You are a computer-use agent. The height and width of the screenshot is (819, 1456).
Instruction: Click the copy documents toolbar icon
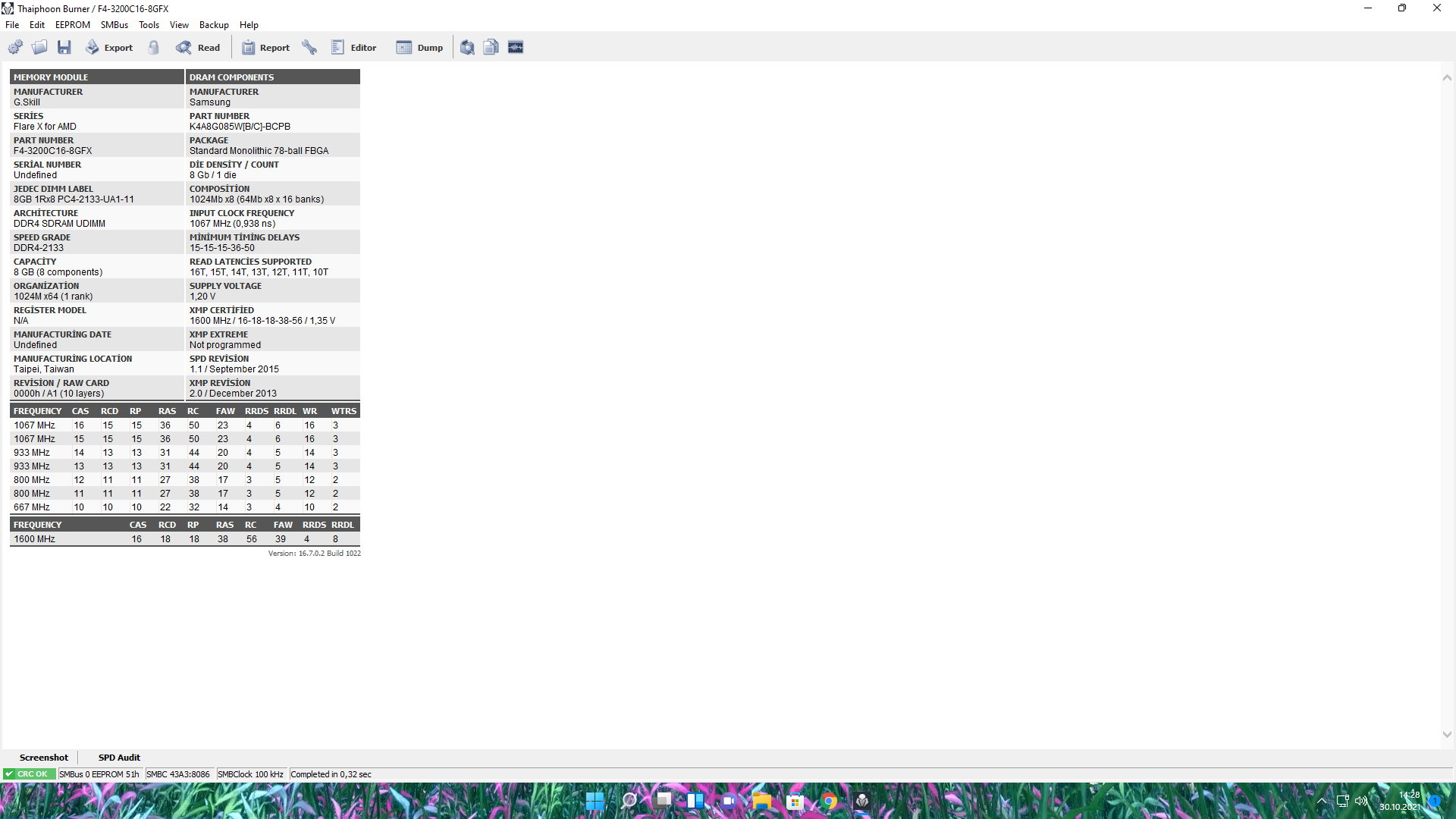click(x=491, y=48)
